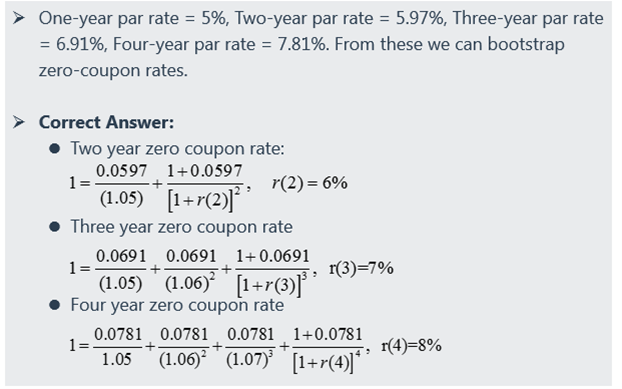Click the 'zero-coupon rates.' text line
The image size is (622, 389).
pos(113,71)
